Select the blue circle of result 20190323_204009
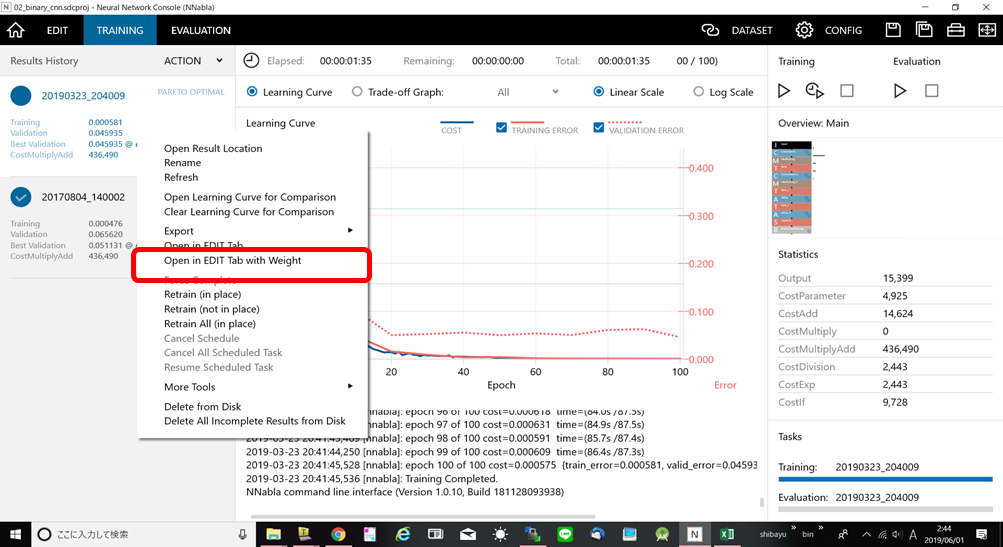The height and width of the screenshot is (547, 1003). [x=20, y=96]
